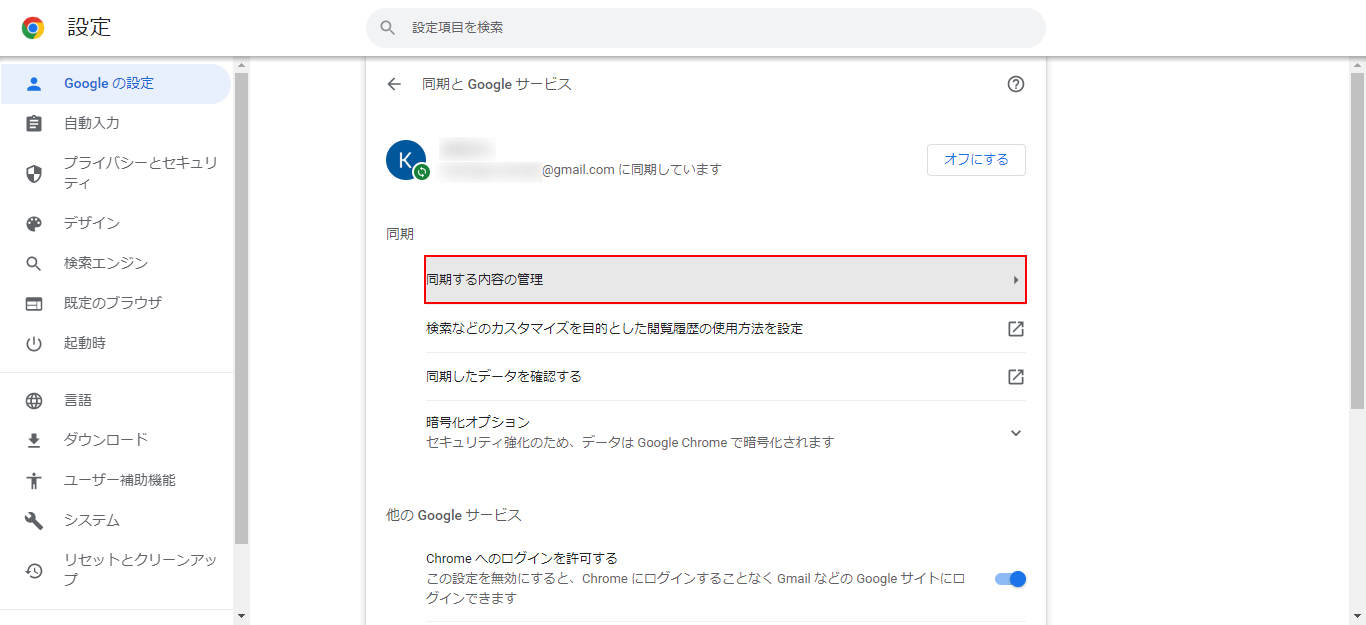Open 同期する内容の管理
Screen dimensions: 1366x625
click(726, 280)
